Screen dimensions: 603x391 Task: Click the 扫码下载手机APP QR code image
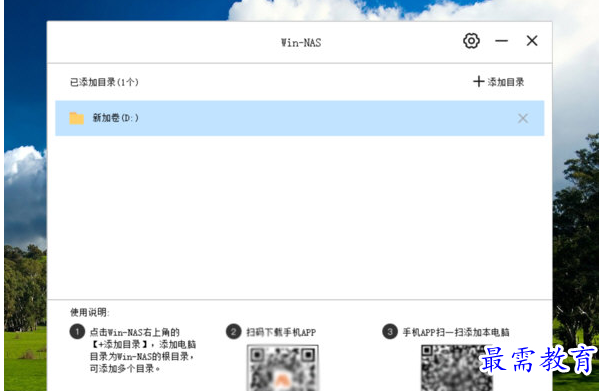[x=283, y=368]
